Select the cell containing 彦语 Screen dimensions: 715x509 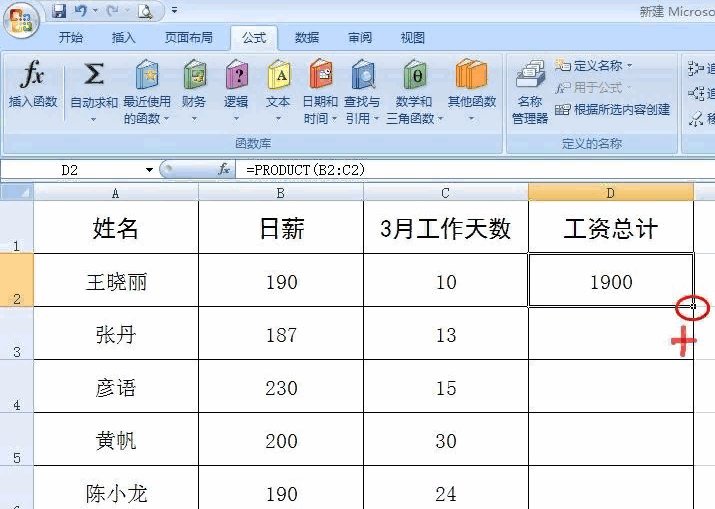(116, 386)
